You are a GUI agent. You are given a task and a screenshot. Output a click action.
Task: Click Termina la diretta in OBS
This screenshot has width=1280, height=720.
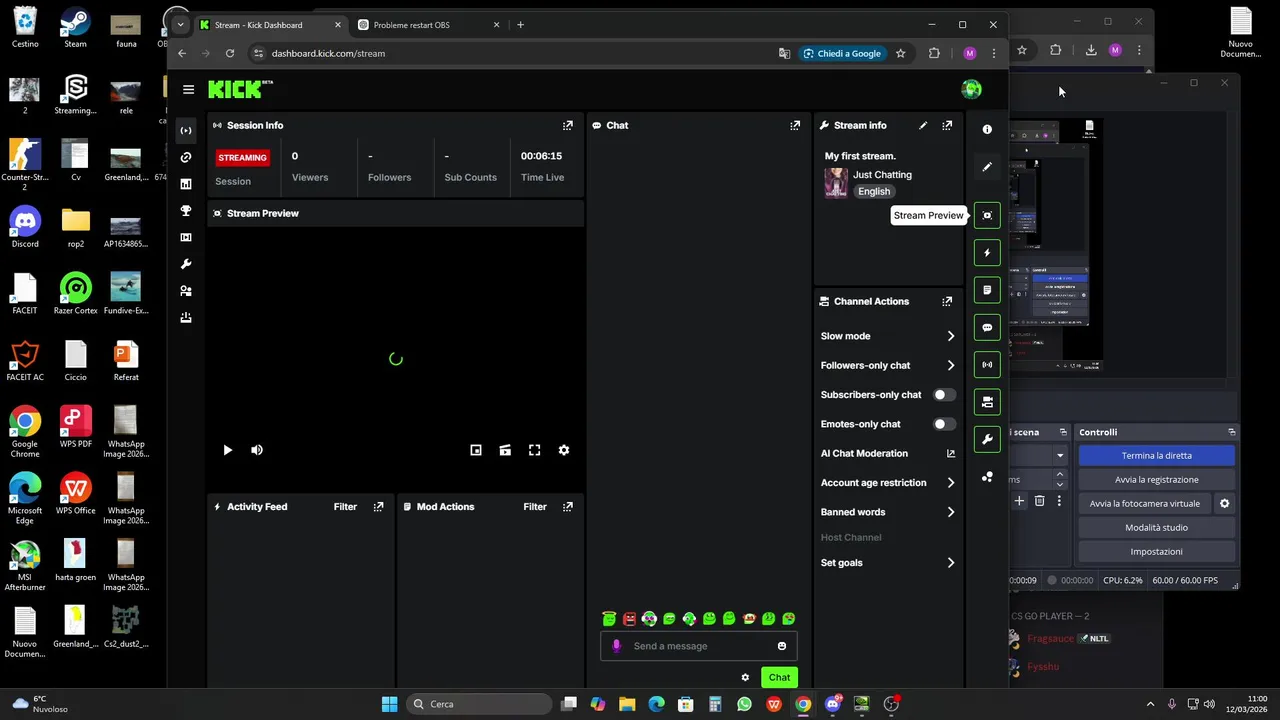tap(1156, 455)
